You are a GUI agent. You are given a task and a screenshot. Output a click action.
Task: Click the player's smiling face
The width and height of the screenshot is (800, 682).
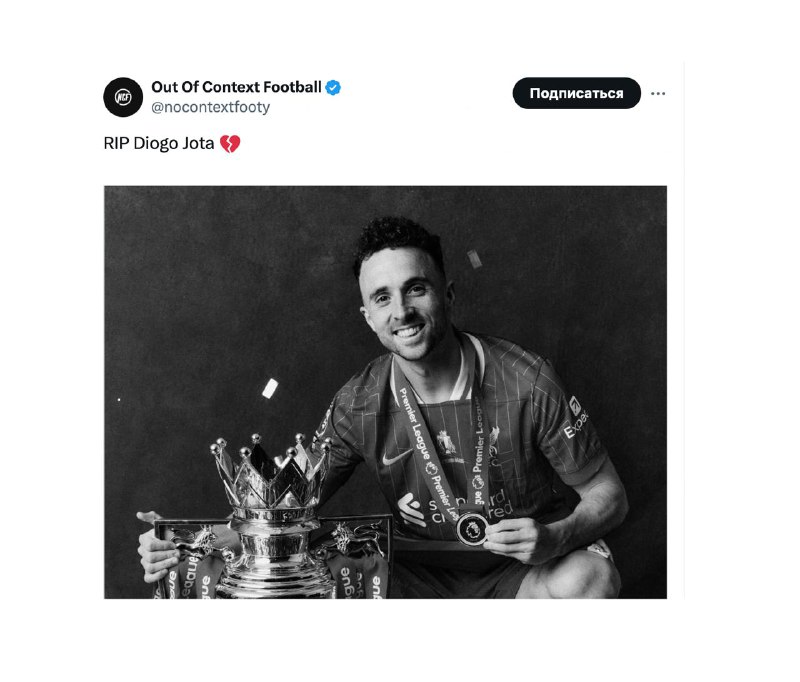coord(403,309)
